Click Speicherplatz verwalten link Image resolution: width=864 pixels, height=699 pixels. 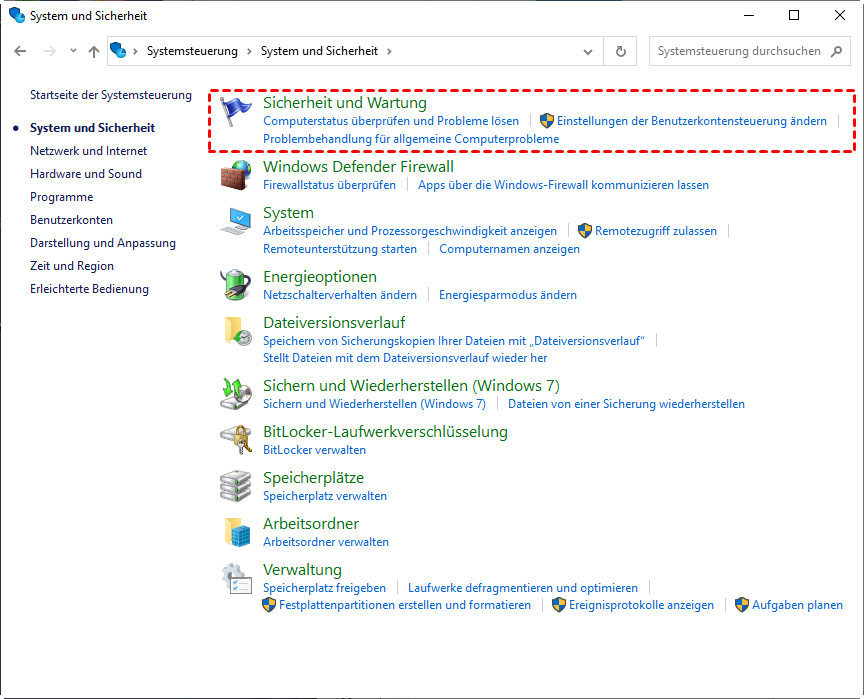click(x=325, y=496)
